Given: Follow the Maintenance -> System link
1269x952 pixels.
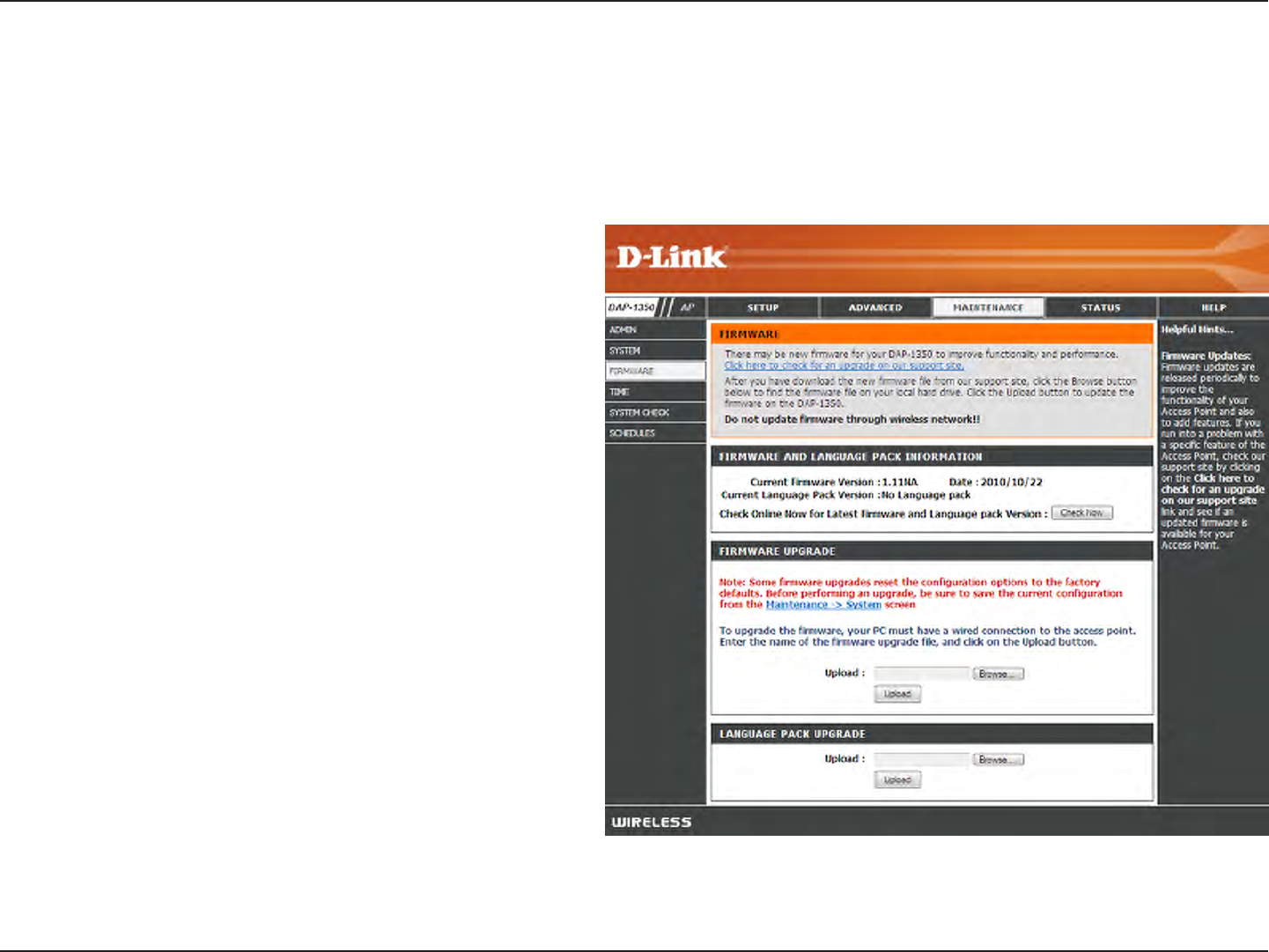Looking at the screenshot, I should pos(823,605).
